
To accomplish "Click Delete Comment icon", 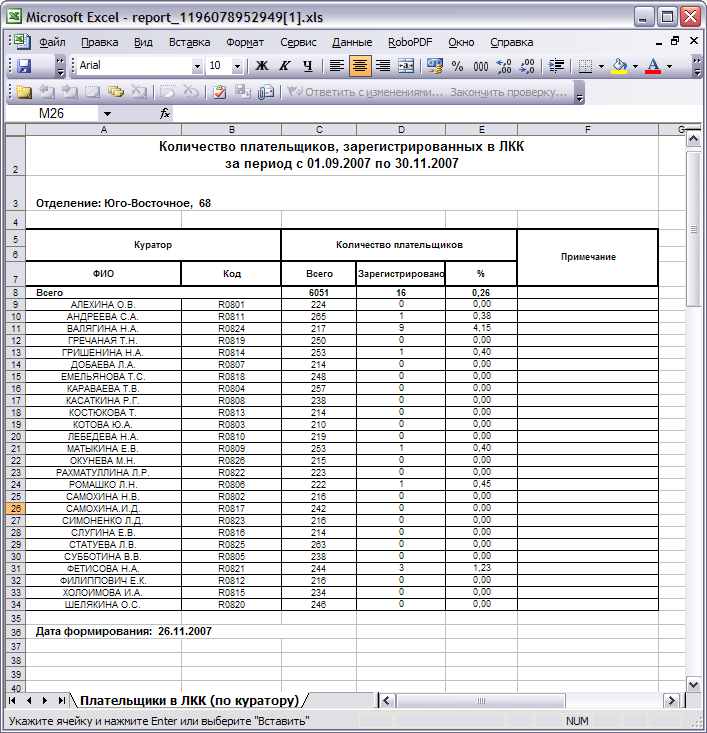I will pos(139,92).
